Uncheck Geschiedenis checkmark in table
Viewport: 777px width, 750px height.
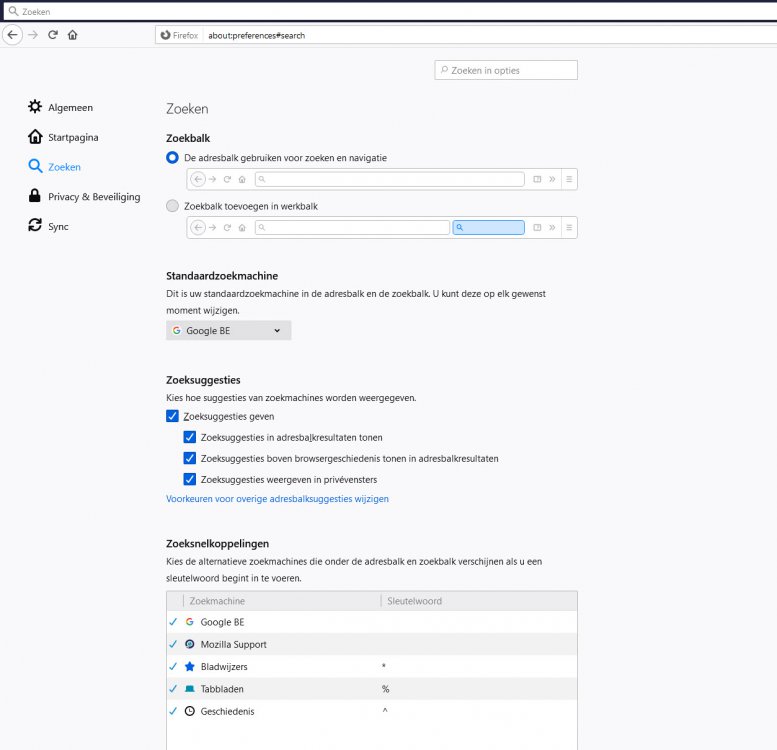tap(173, 711)
